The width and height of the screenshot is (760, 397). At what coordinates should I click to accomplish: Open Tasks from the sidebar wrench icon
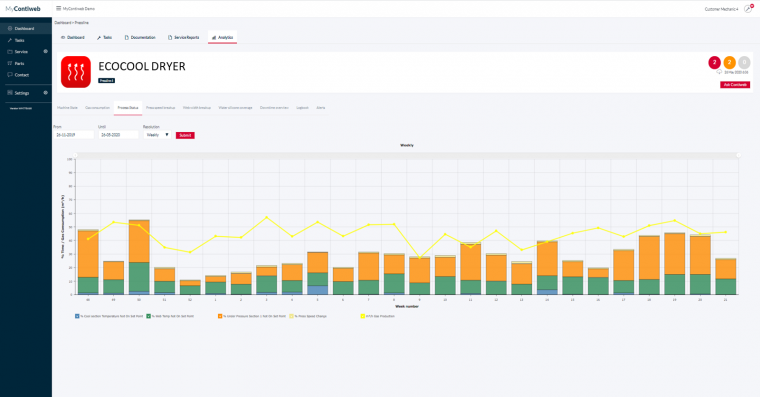10,40
